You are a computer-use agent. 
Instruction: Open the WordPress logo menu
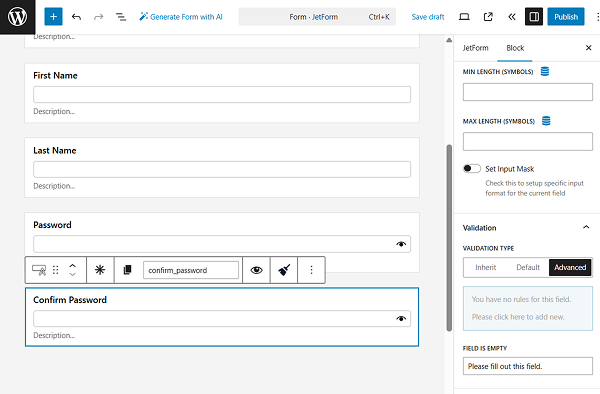pyautogui.click(x=17, y=17)
